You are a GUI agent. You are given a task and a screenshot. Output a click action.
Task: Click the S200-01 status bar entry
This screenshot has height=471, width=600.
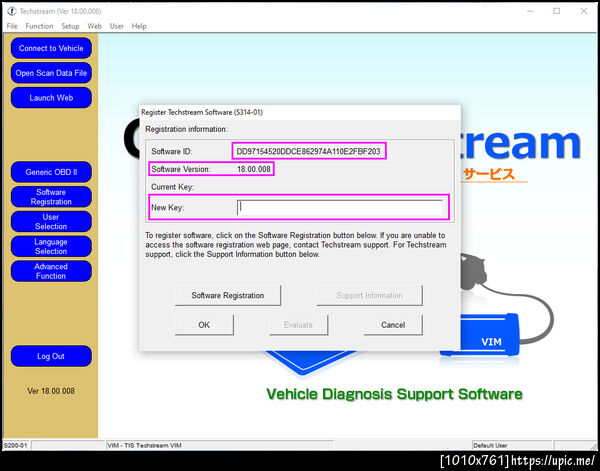point(16,445)
